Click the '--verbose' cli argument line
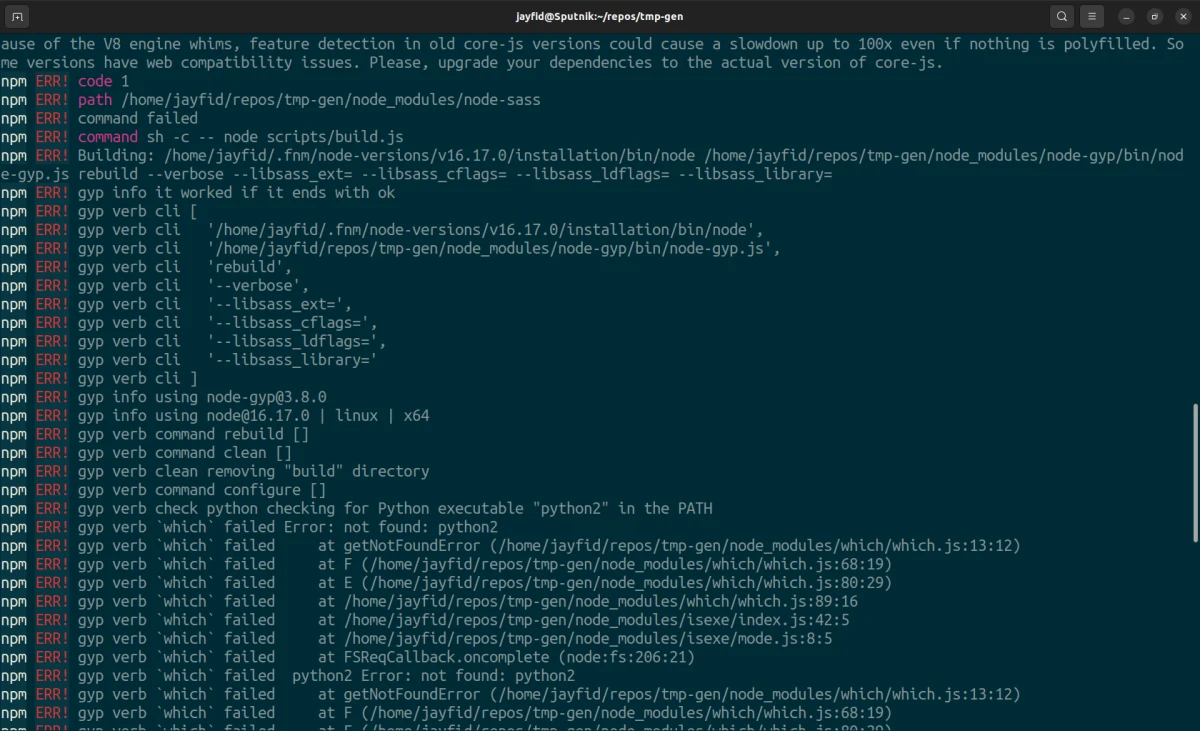 tap(155, 286)
